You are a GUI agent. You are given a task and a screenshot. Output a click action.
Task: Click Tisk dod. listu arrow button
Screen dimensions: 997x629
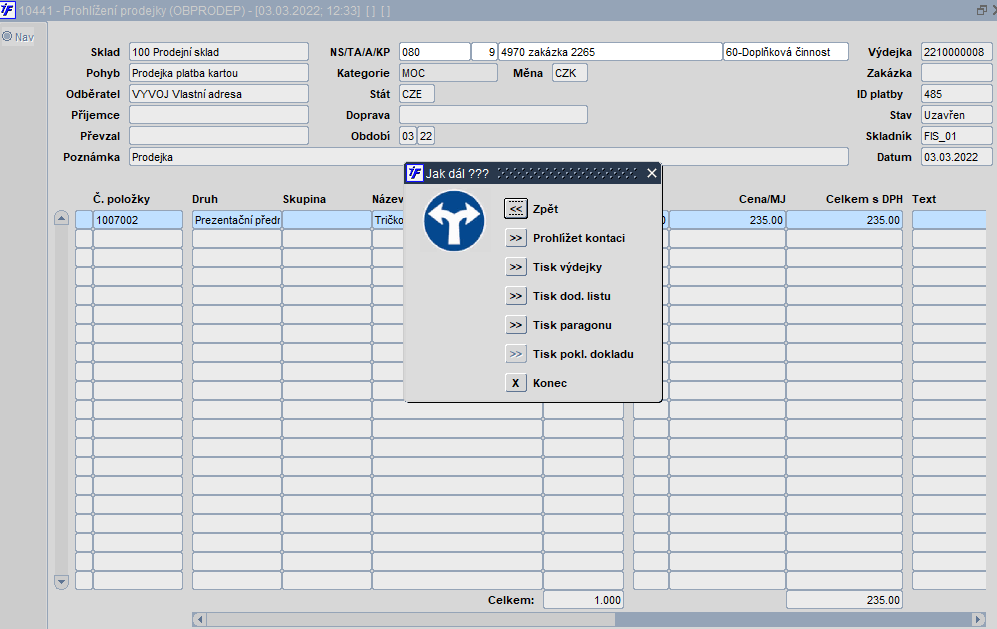[516, 296]
